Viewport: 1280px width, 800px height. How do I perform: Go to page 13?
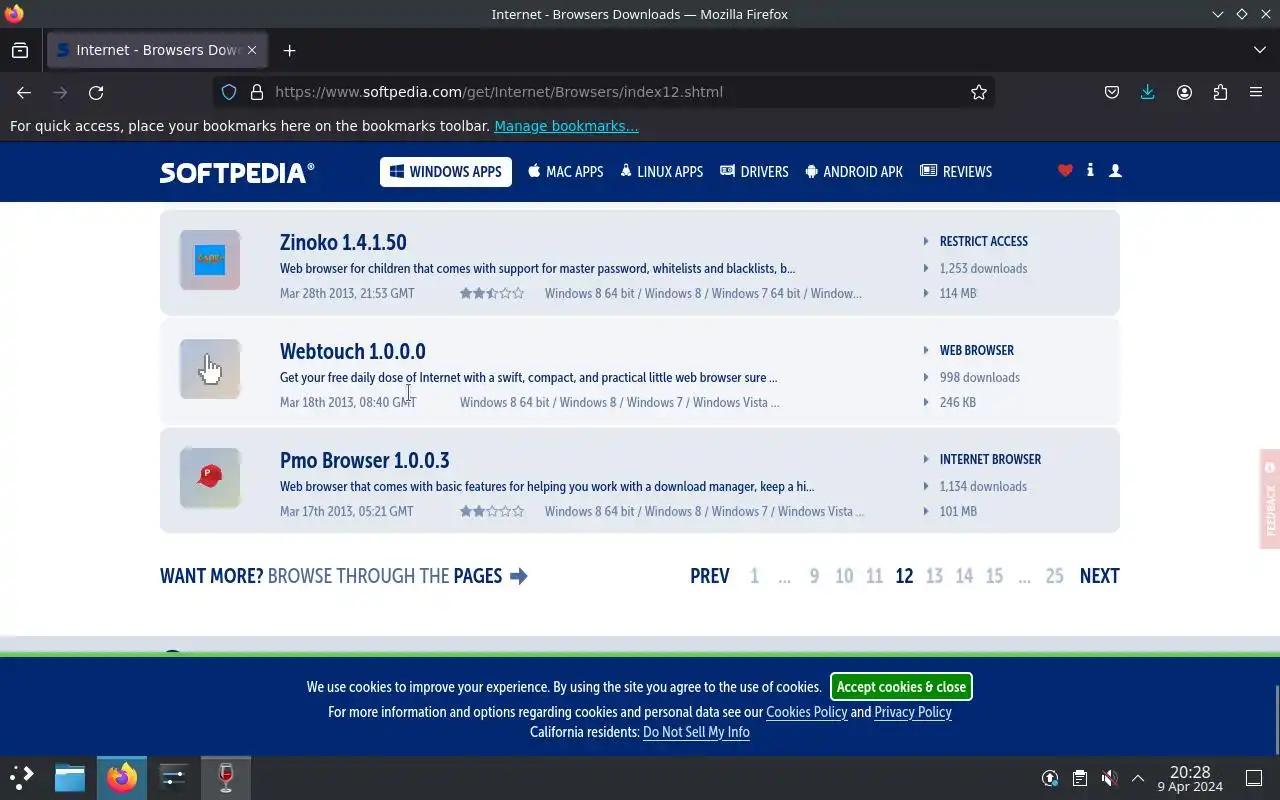pos(934,576)
